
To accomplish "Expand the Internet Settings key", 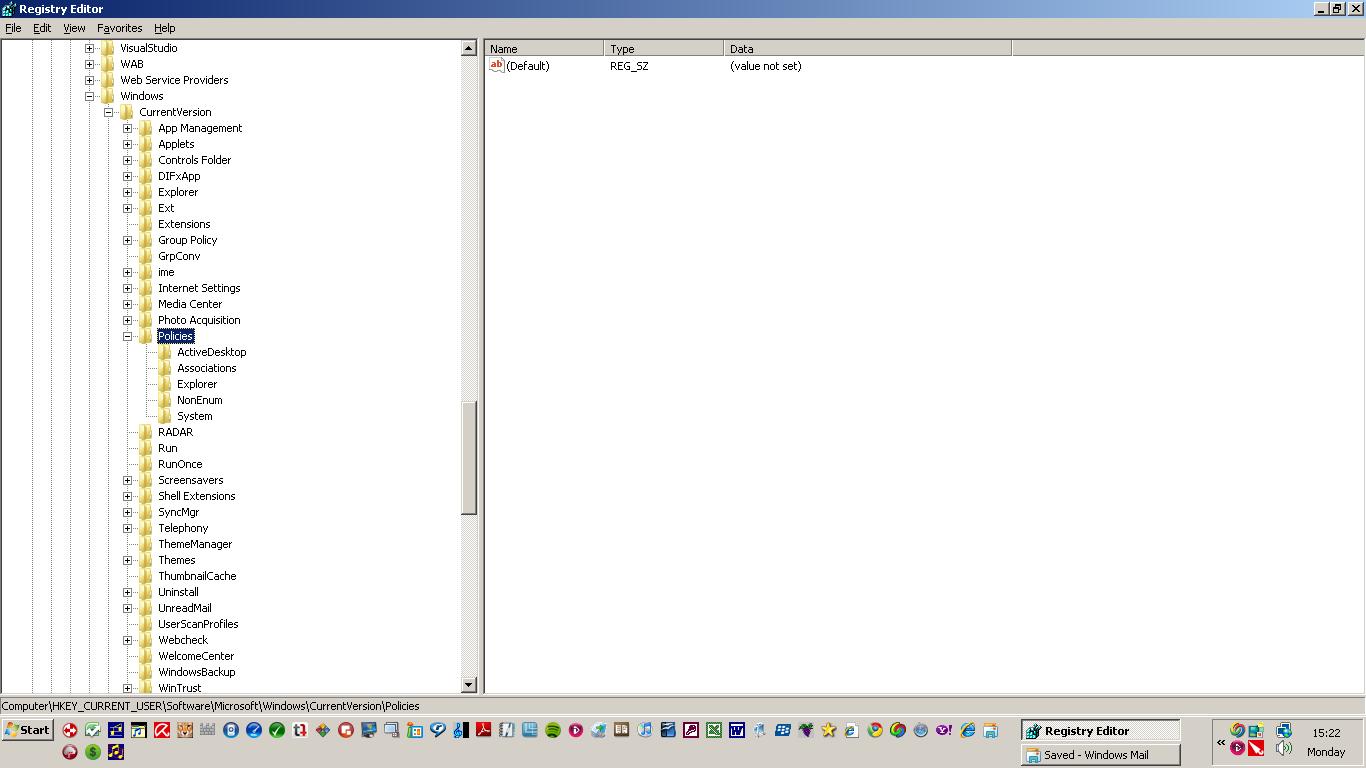I will [x=128, y=288].
